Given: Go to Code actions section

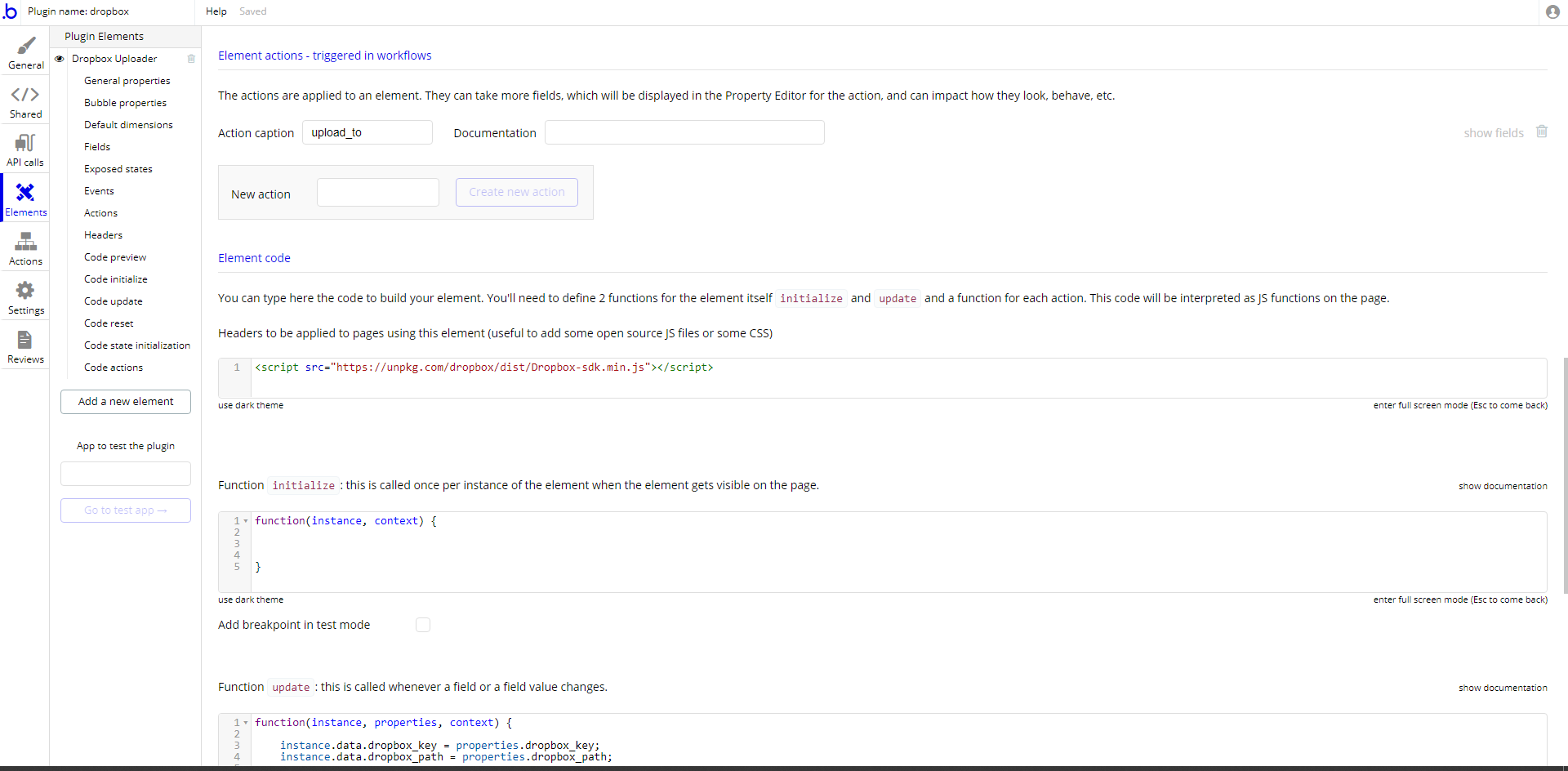Looking at the screenshot, I should (x=114, y=368).
